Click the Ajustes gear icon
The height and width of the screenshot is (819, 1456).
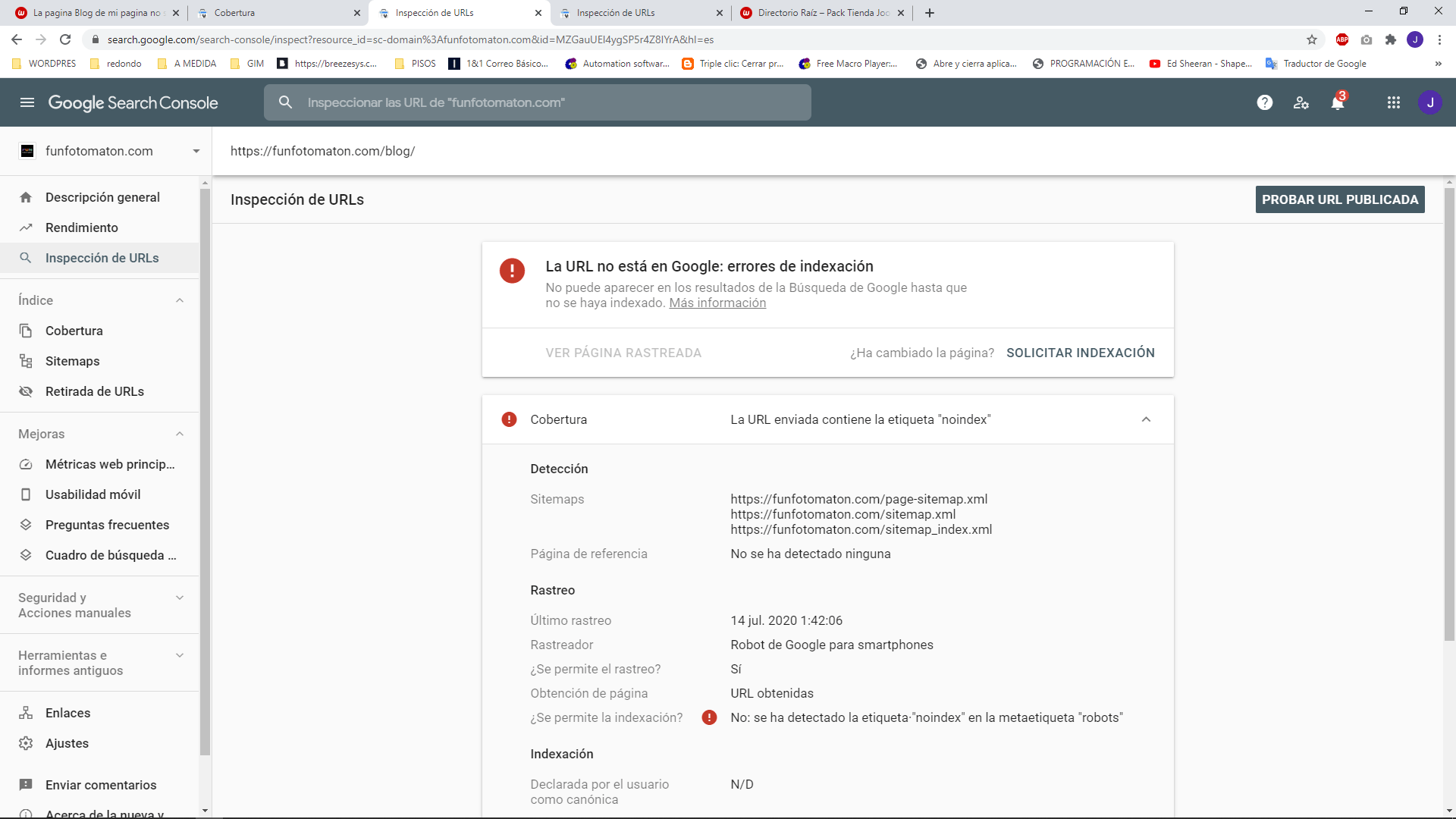(x=26, y=743)
